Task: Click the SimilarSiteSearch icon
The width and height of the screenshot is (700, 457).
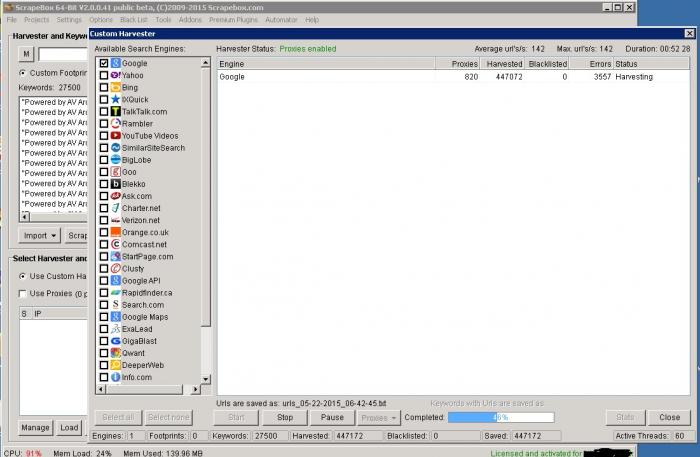Action: [x=116, y=147]
